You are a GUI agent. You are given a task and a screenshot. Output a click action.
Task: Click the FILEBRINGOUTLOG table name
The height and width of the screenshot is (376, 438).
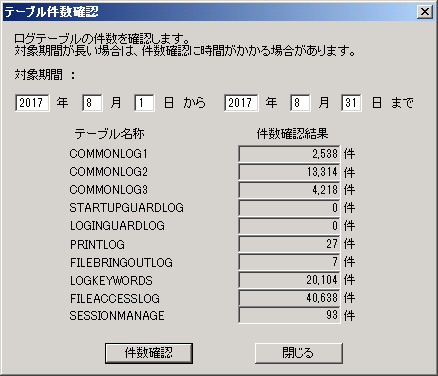click(x=121, y=262)
